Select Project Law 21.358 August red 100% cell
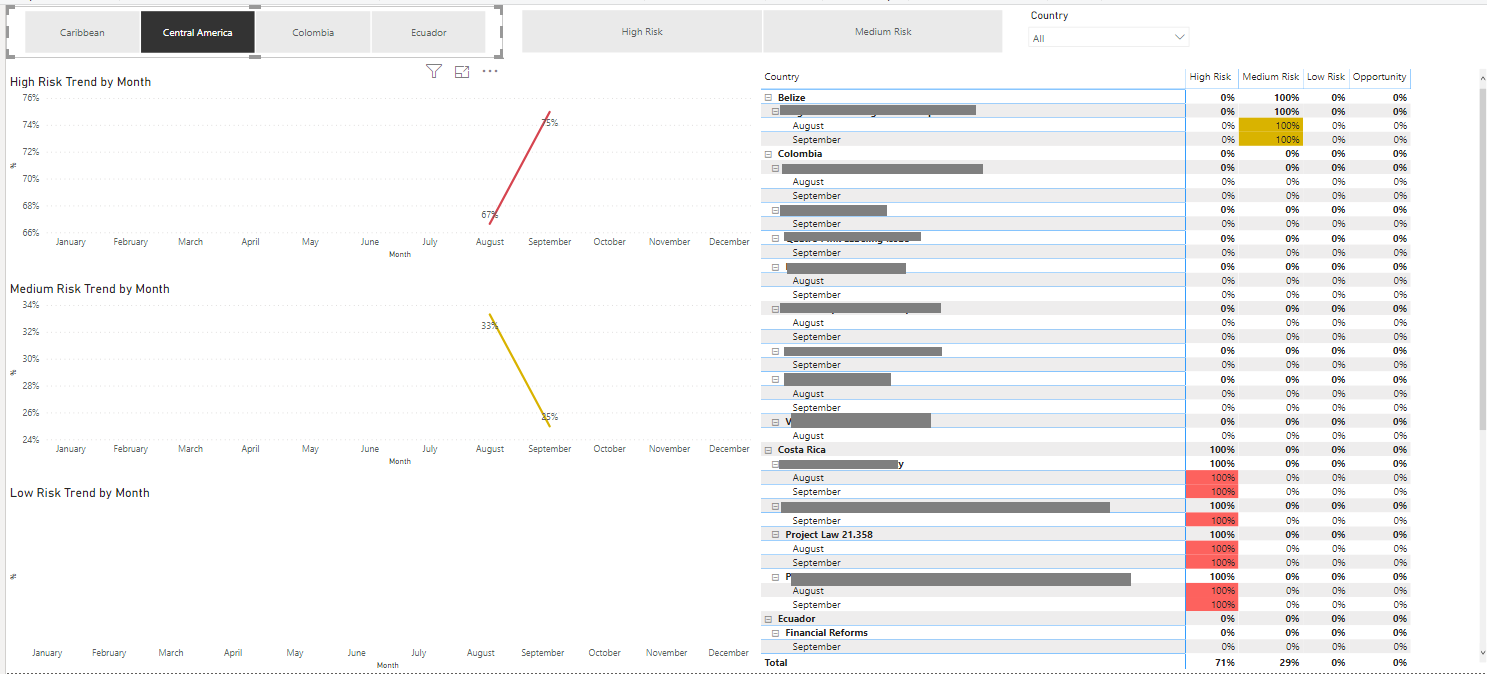1487x675 pixels. [1211, 549]
